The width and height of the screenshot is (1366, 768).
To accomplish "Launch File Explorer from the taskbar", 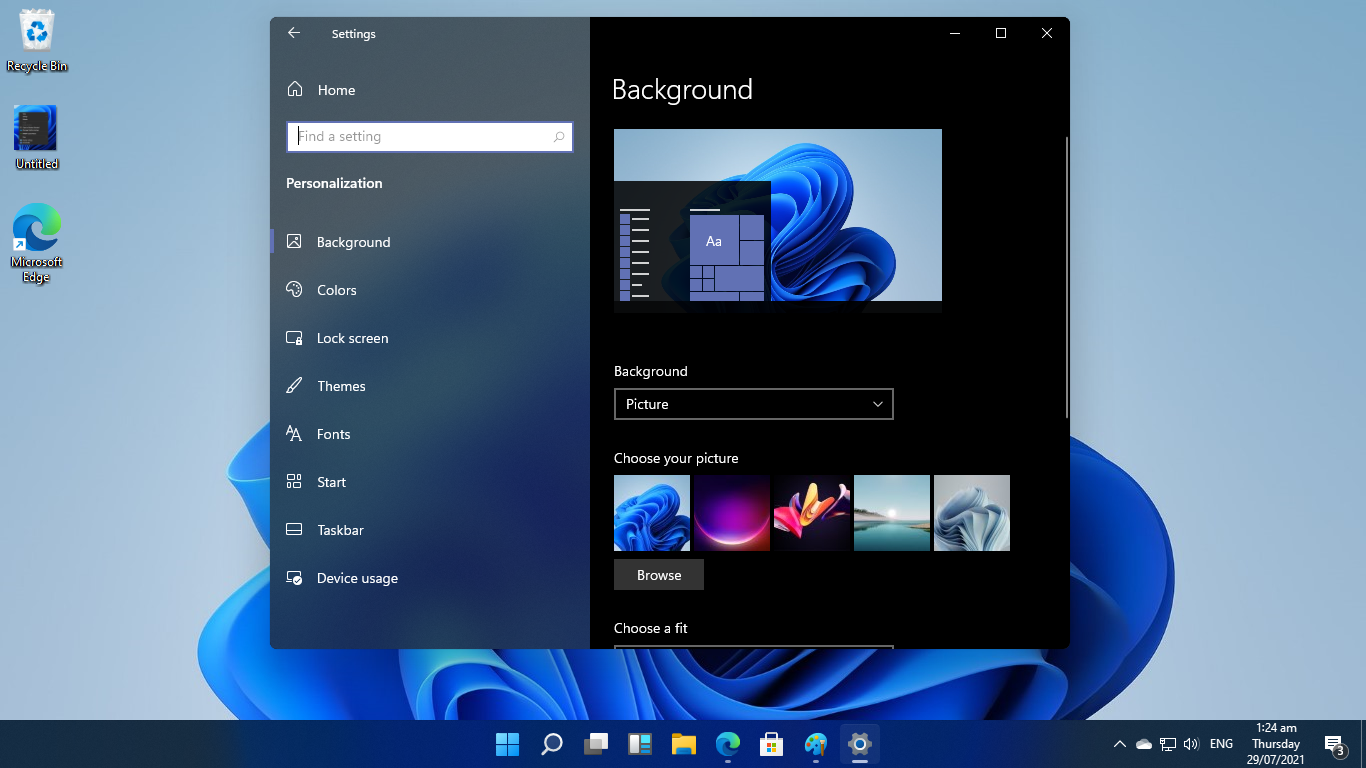I will (684, 744).
